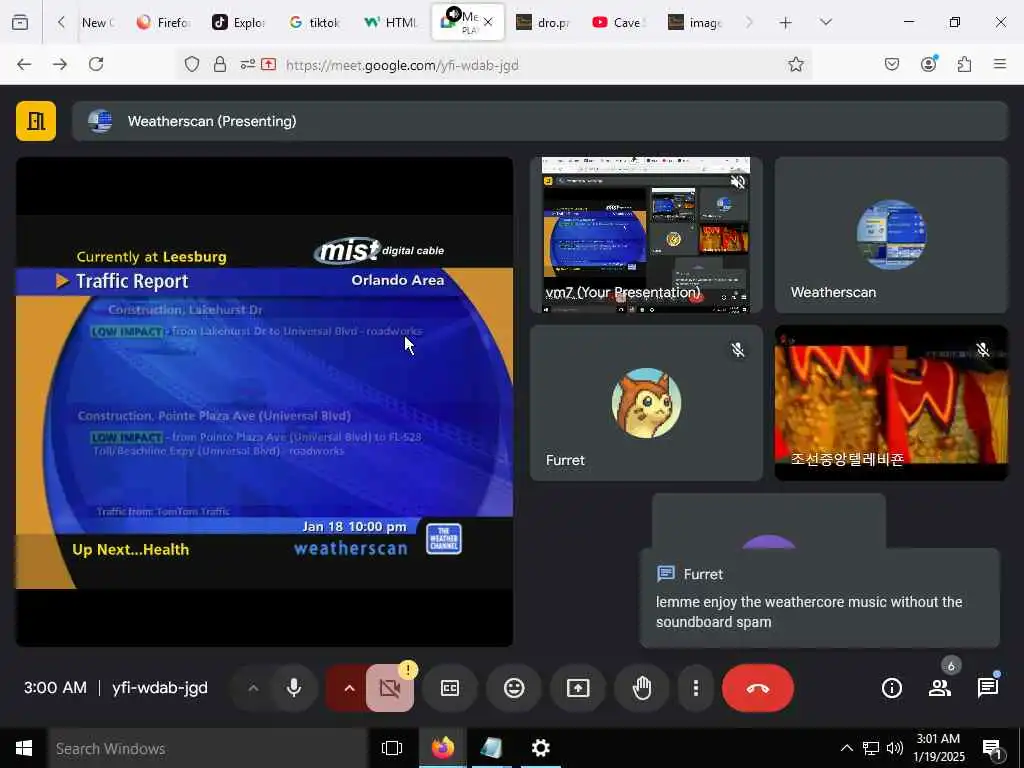This screenshot has height=768, width=1024.
Task: Open the taskbar clock 3:01 AM
Action: 939,748
